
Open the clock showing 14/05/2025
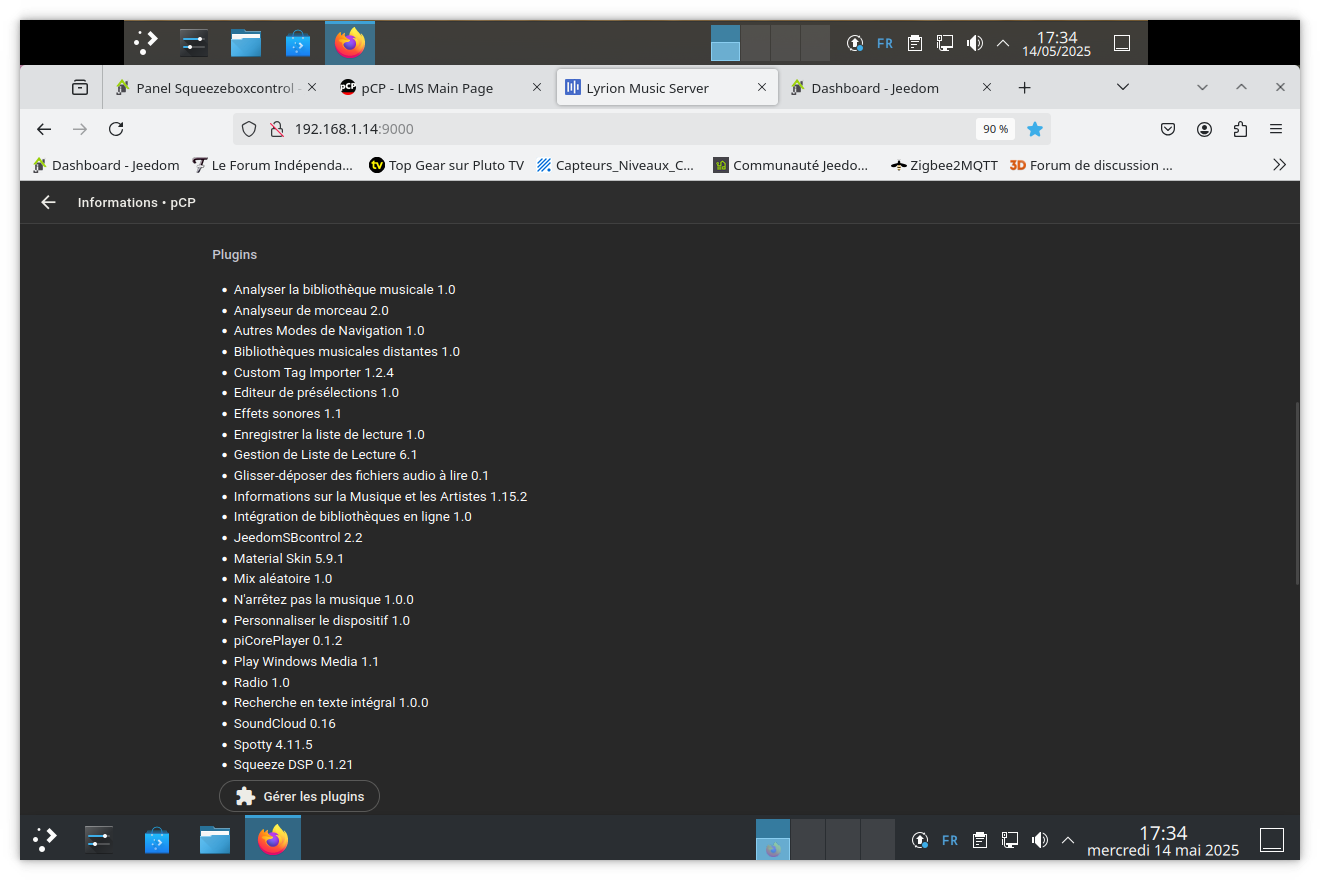click(x=1056, y=44)
